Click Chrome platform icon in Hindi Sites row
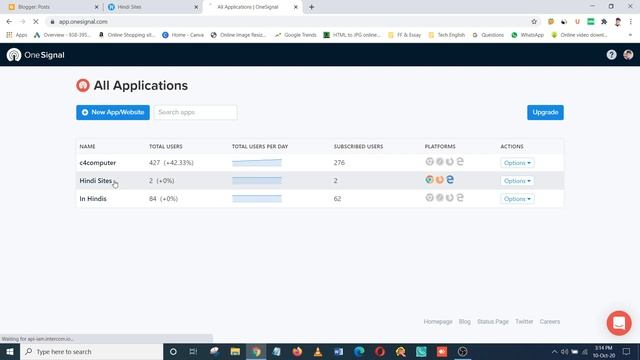The width and height of the screenshot is (640, 360). pos(429,180)
